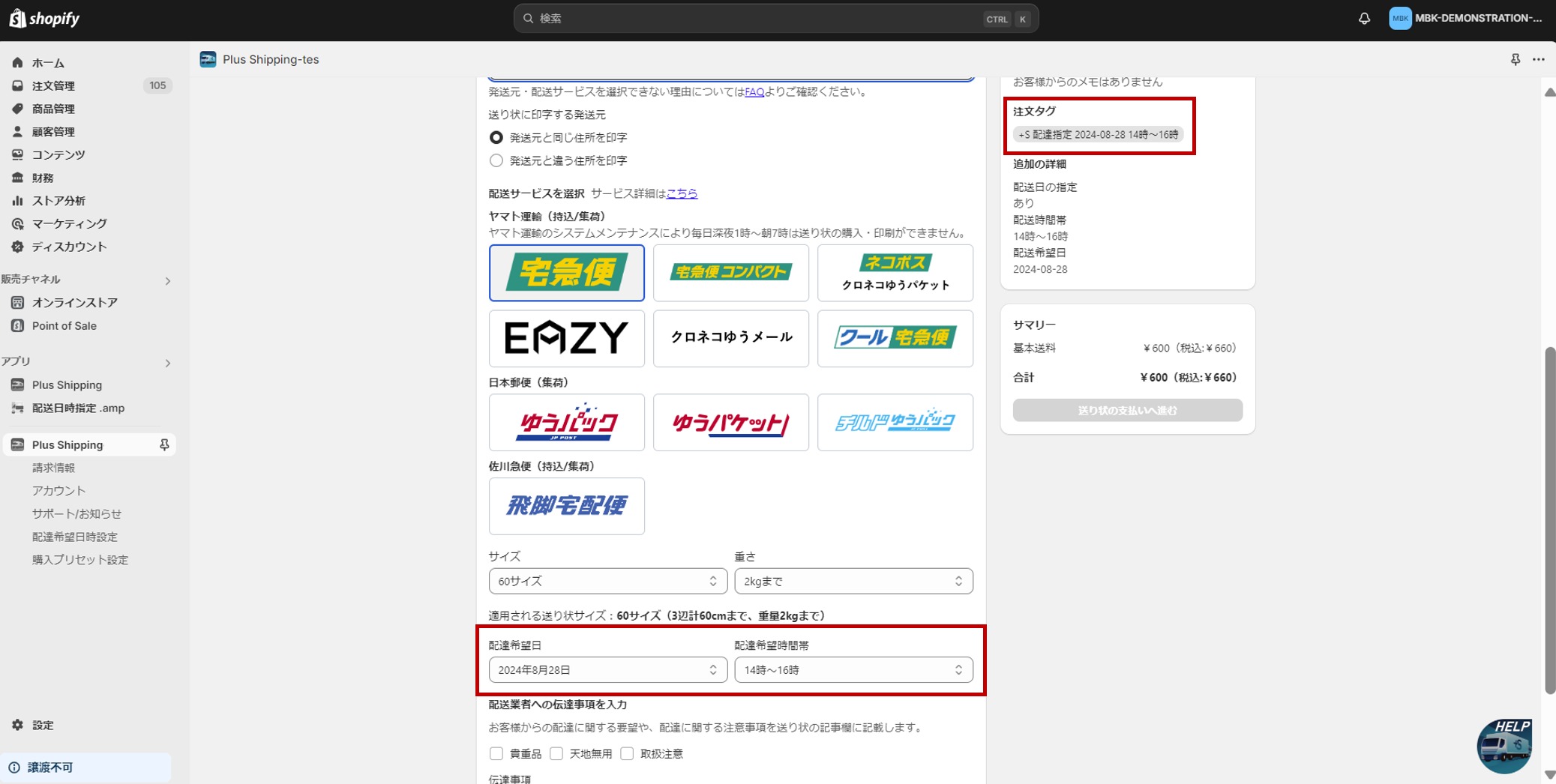Viewport: 1556px width, 784px height.
Task: Unpin the Plus Shipping sidebar app
Action: pos(164,445)
